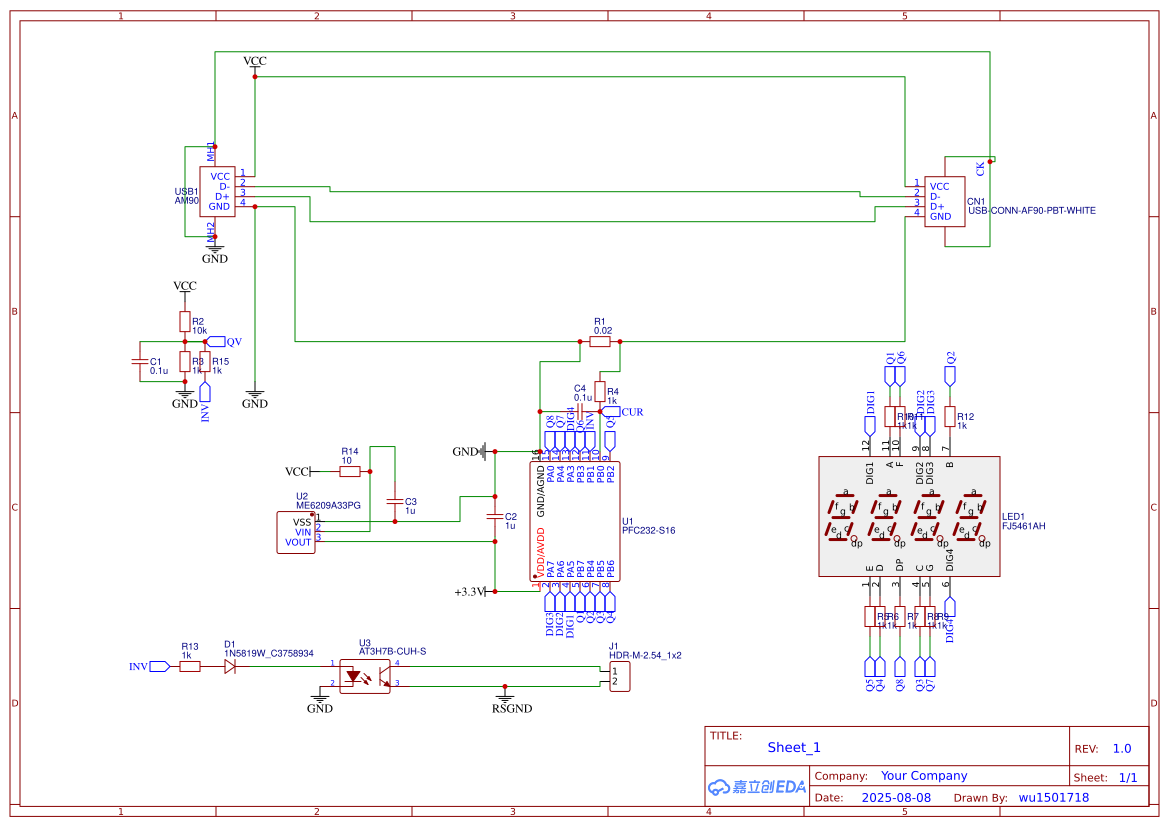Viewport: 1169px width, 827px height.
Task: Click the 'Your Company' text
Action: coord(924,776)
